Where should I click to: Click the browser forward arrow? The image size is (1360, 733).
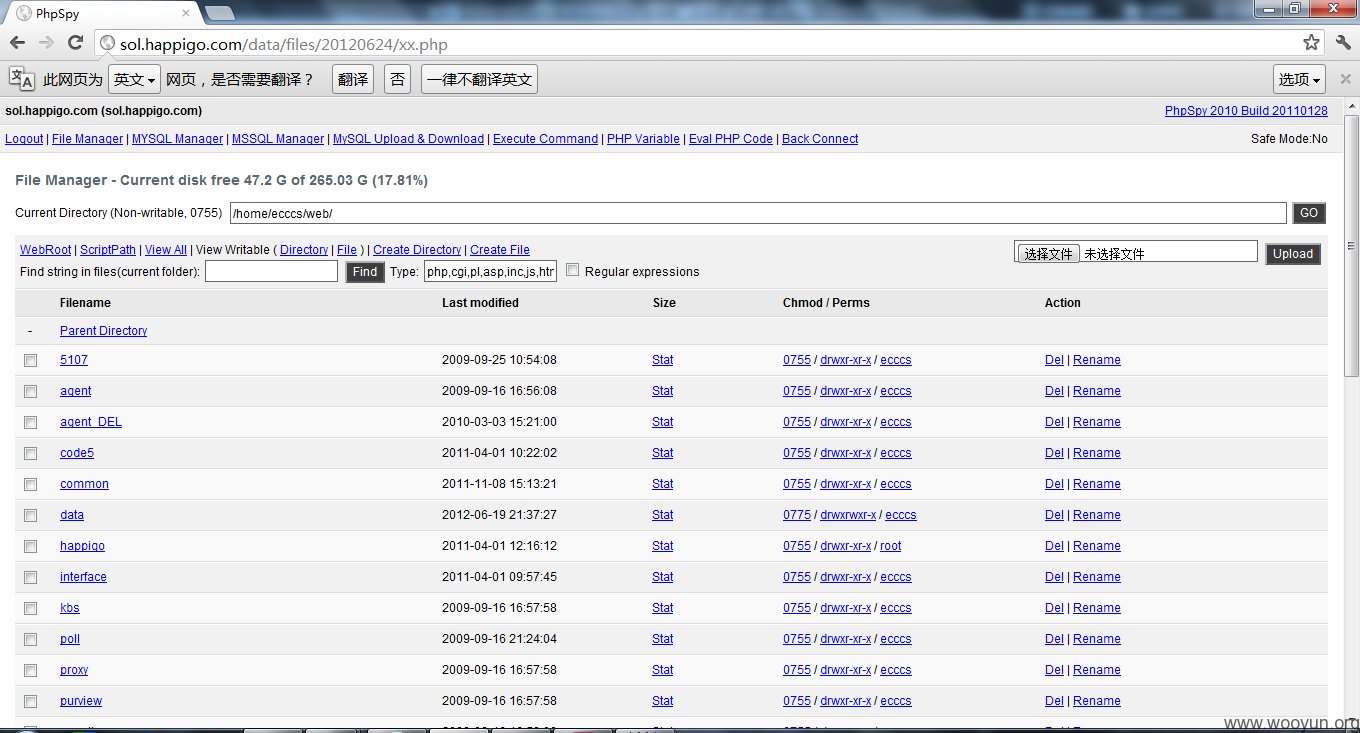(x=46, y=43)
